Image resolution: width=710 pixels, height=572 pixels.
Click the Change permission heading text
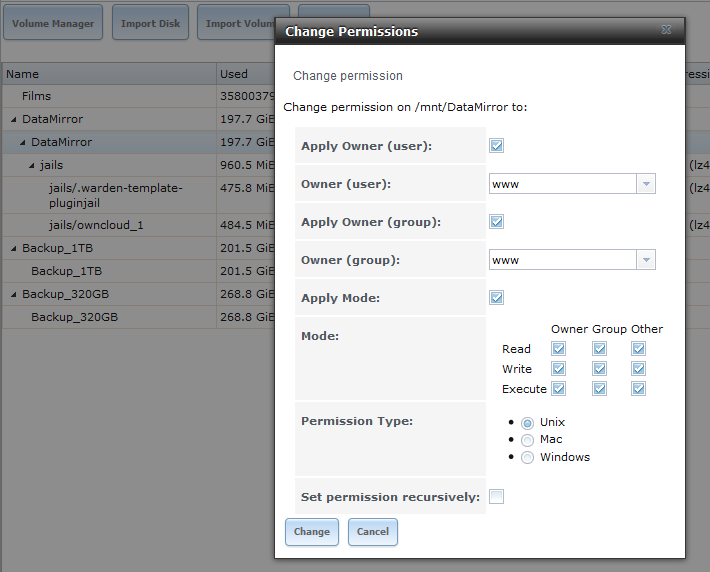(348, 76)
